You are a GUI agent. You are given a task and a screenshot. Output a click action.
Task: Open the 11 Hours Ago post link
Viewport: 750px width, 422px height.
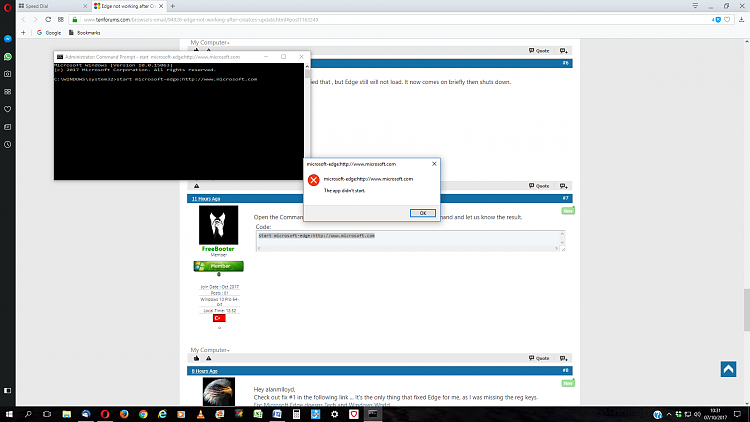pyautogui.click(x=206, y=199)
